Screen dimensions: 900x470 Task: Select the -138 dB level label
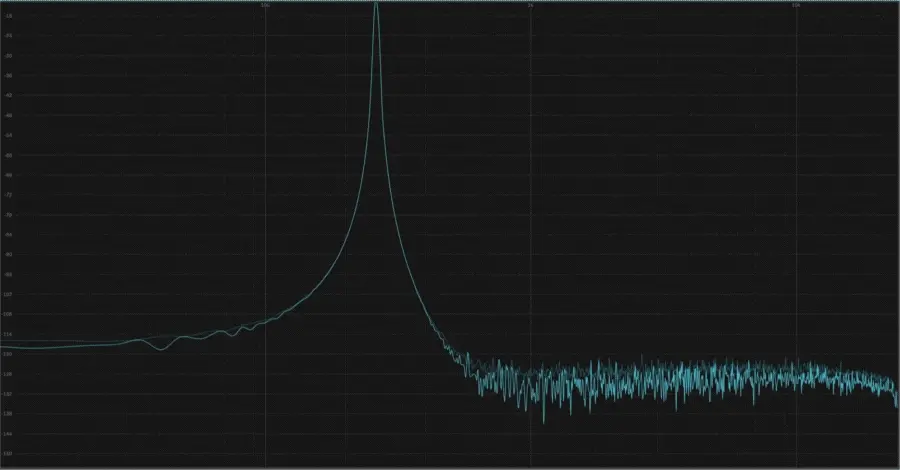(x=8, y=413)
